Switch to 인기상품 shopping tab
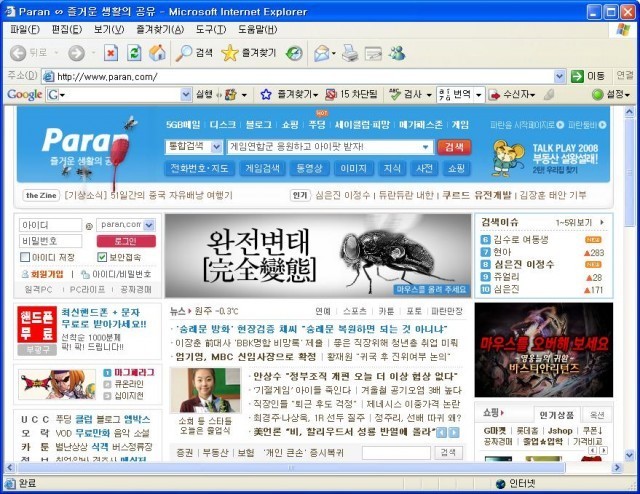Screen dimensions: 640x494 [557, 415]
